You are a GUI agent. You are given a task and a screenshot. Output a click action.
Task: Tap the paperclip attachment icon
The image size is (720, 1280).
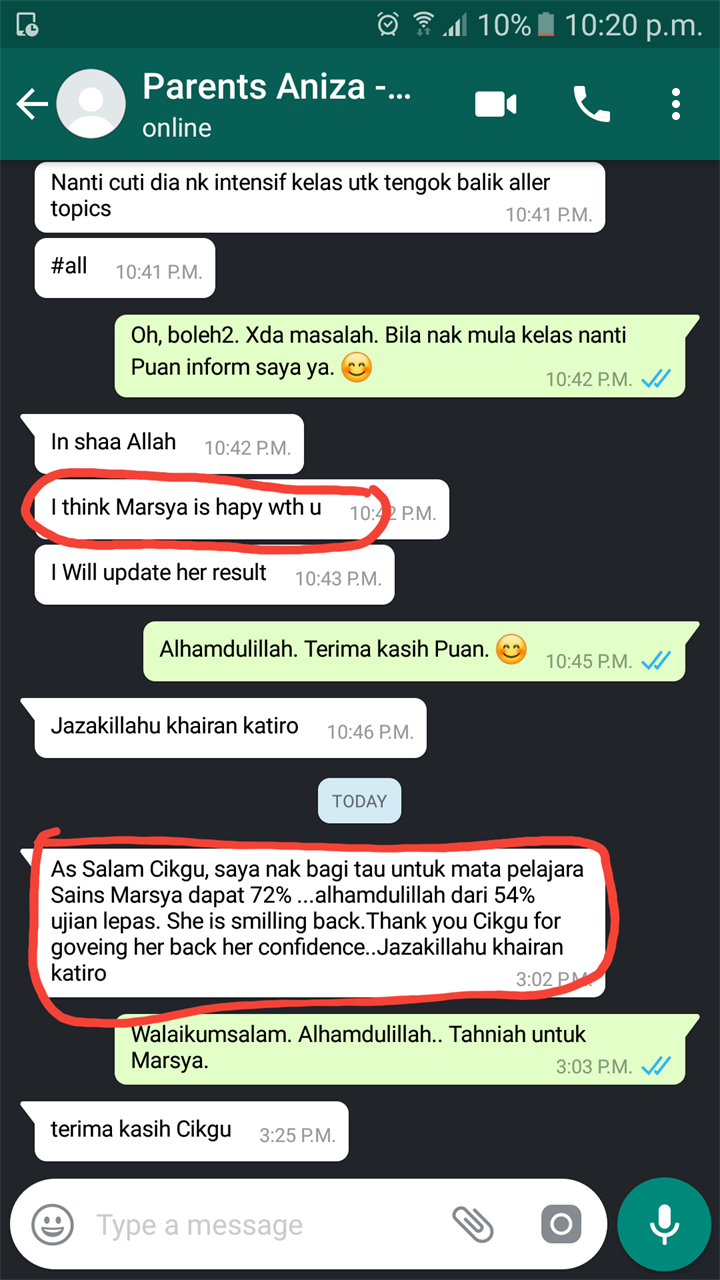tap(473, 1224)
